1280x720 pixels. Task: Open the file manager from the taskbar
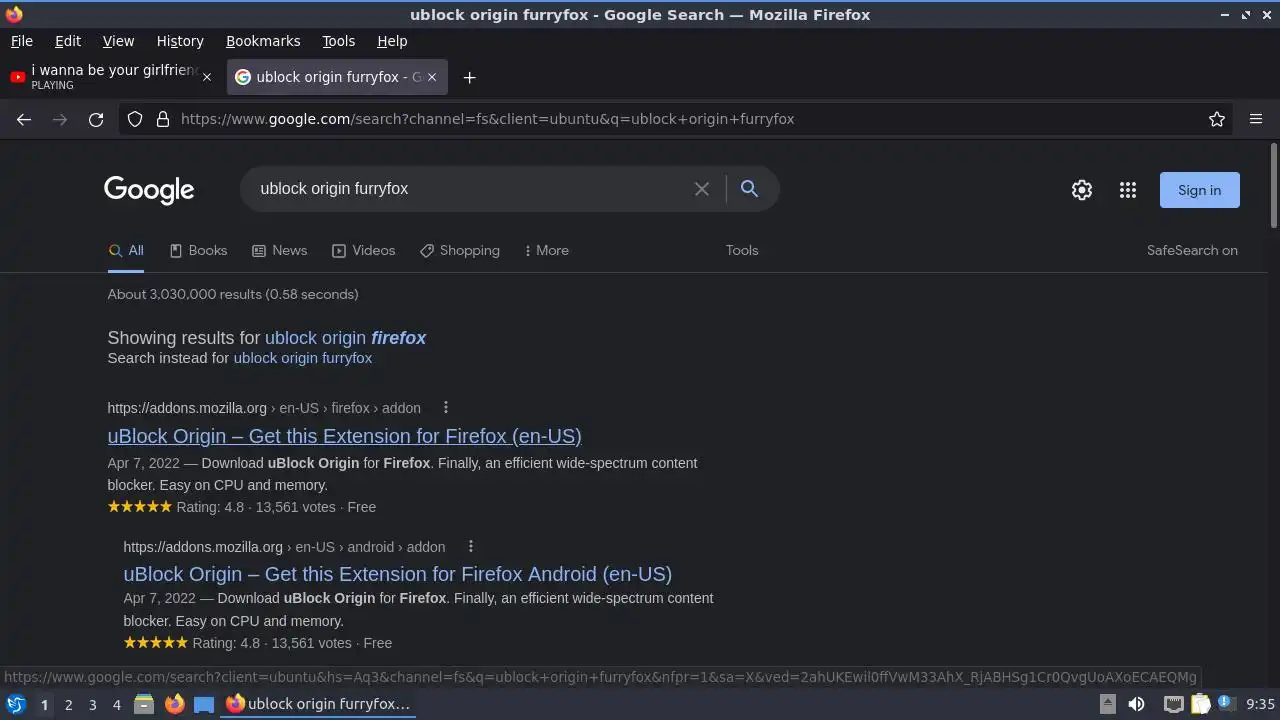[144, 704]
